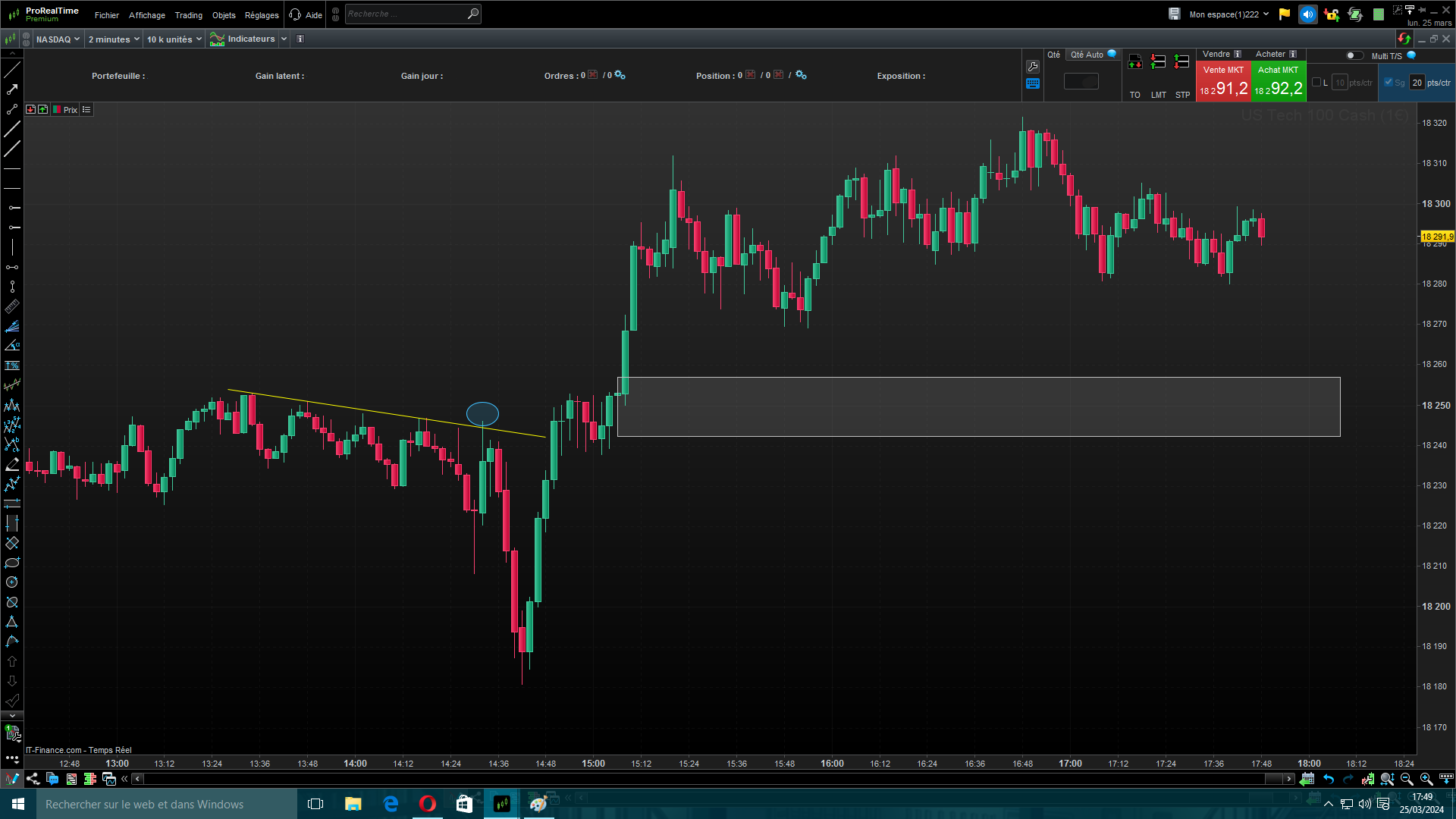This screenshot has width=1456, height=819.
Task: Click the zoom out magnifier icon
Action: coord(1407,779)
